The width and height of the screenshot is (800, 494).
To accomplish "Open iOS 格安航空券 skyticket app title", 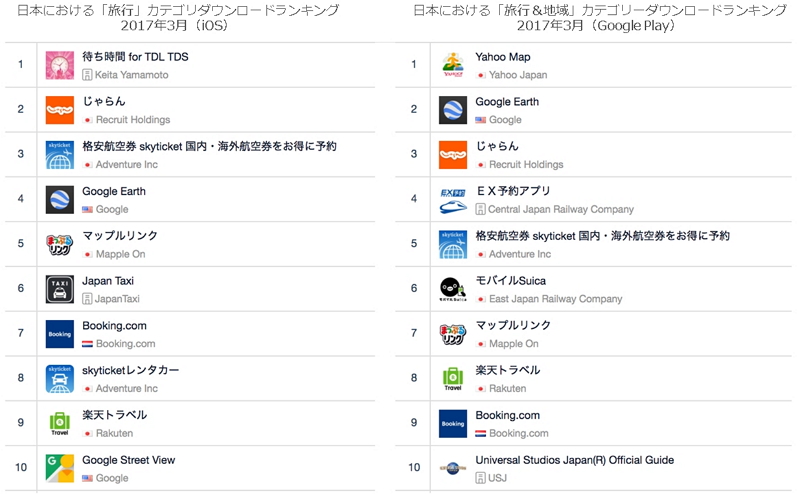I will [210, 146].
